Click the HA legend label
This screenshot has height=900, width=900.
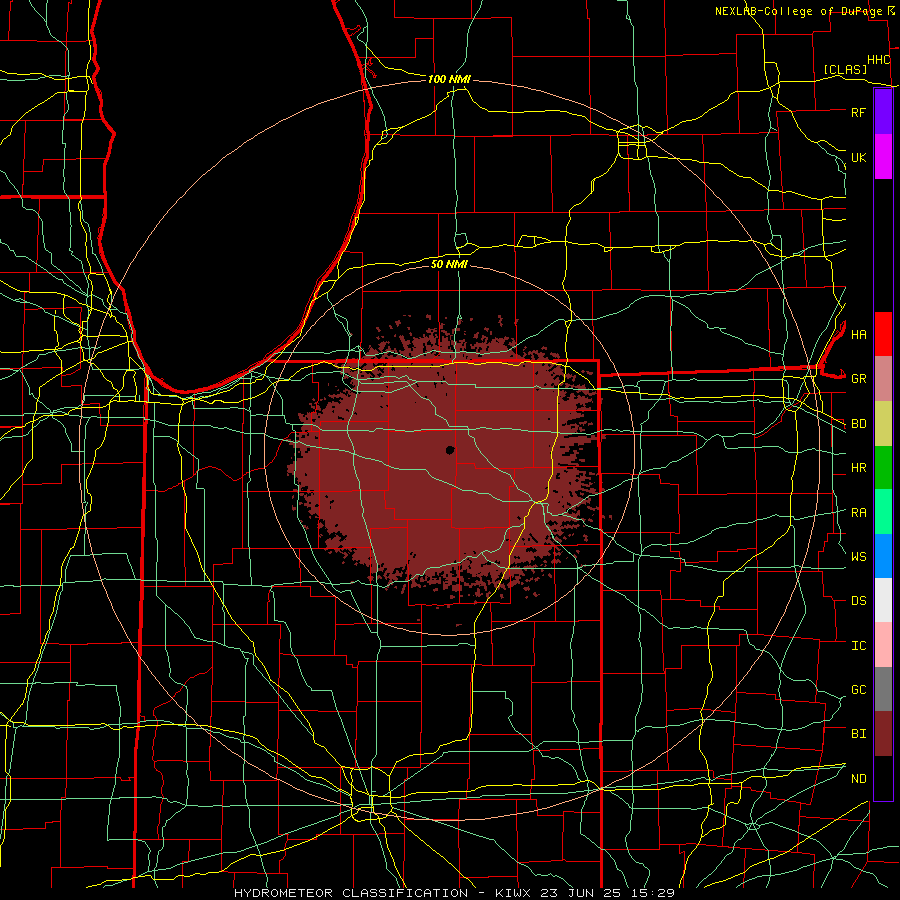point(858,334)
